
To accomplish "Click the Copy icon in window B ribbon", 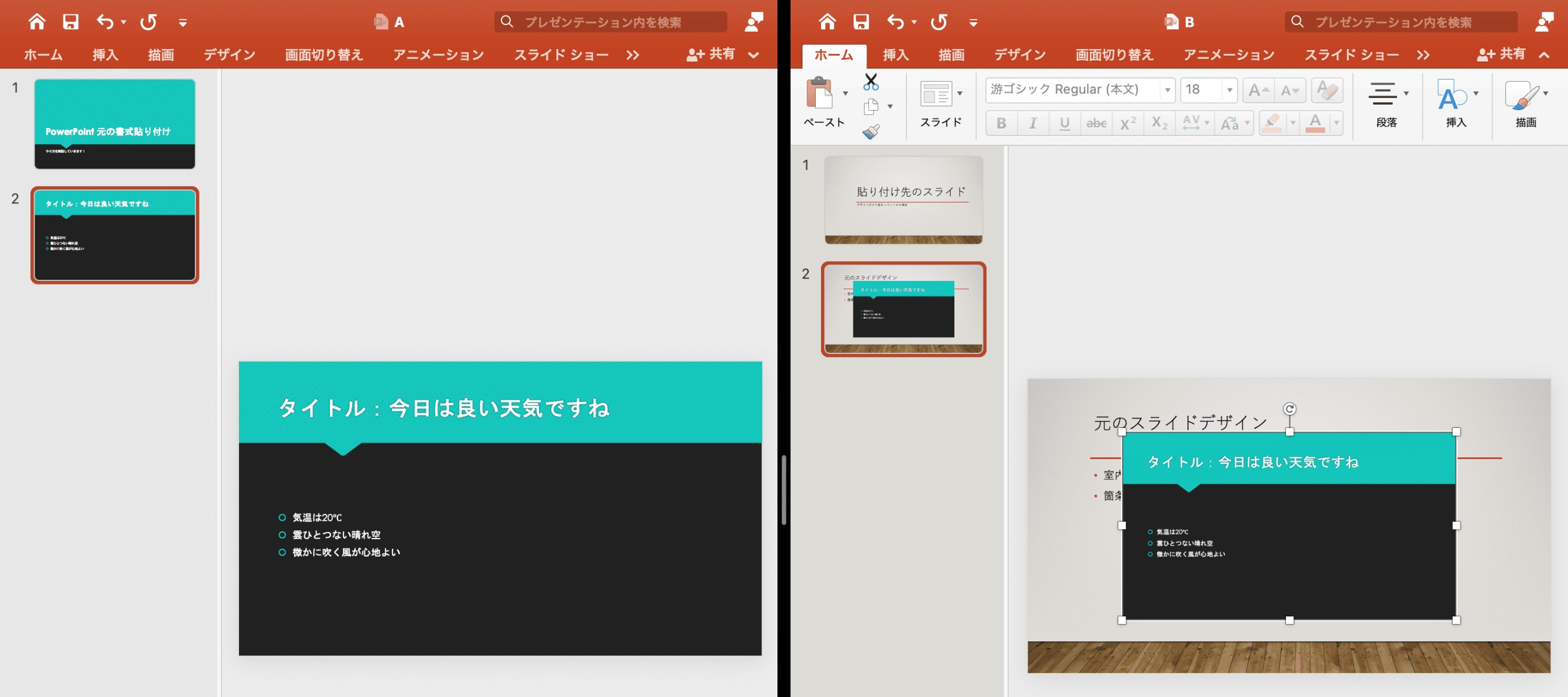I will pos(871,106).
